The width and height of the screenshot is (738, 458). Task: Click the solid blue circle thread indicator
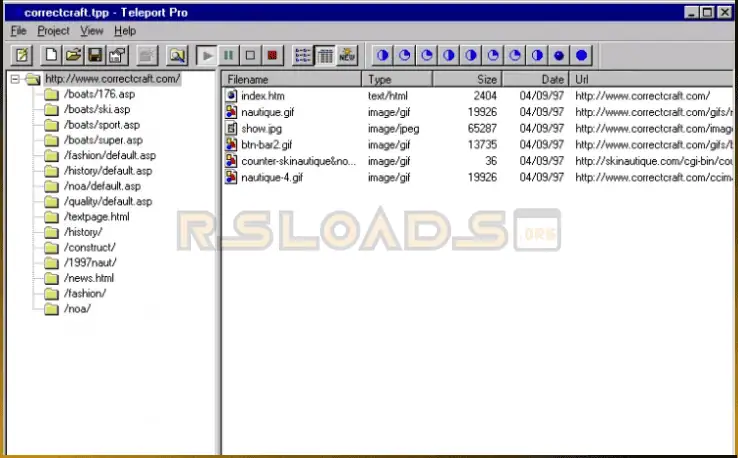tap(582, 55)
